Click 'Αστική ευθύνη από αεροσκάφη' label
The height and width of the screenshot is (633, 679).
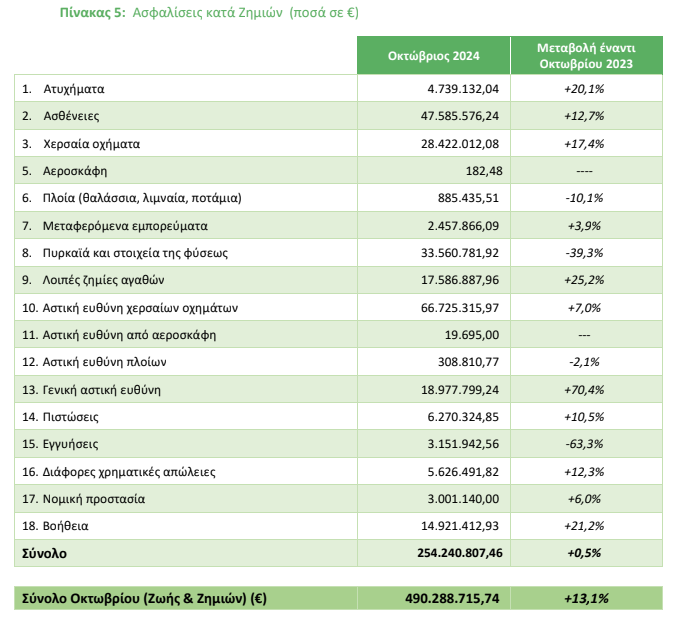pos(129,335)
